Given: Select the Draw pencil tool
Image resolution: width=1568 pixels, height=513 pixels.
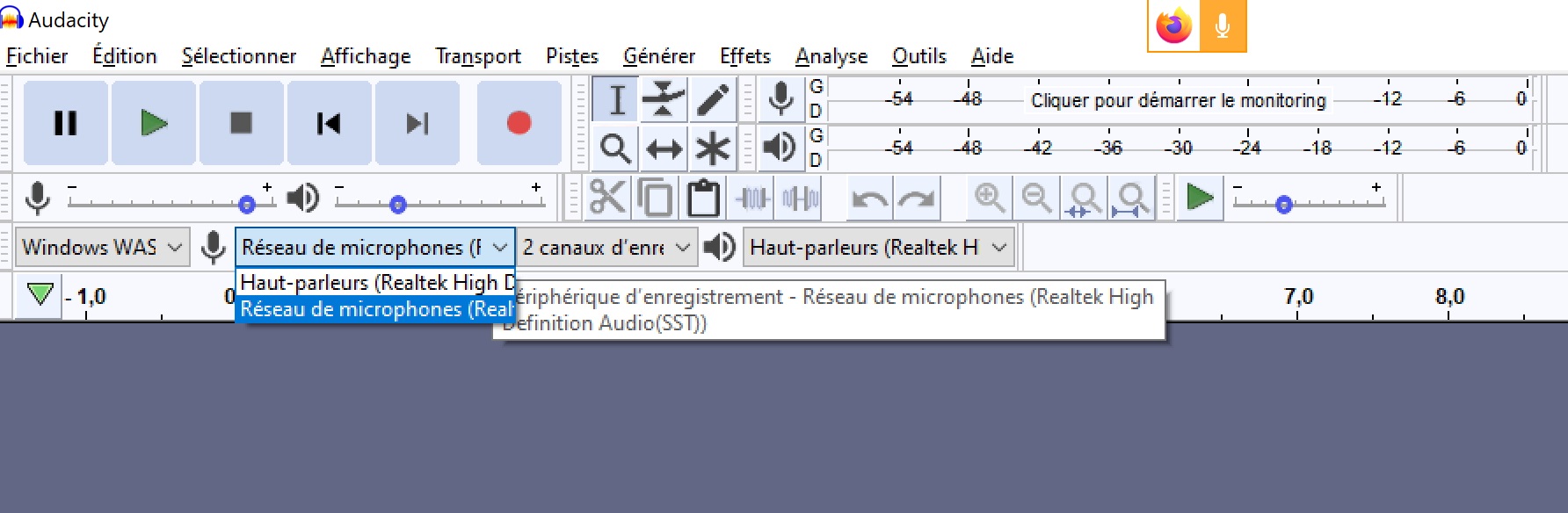Looking at the screenshot, I should 712,99.
